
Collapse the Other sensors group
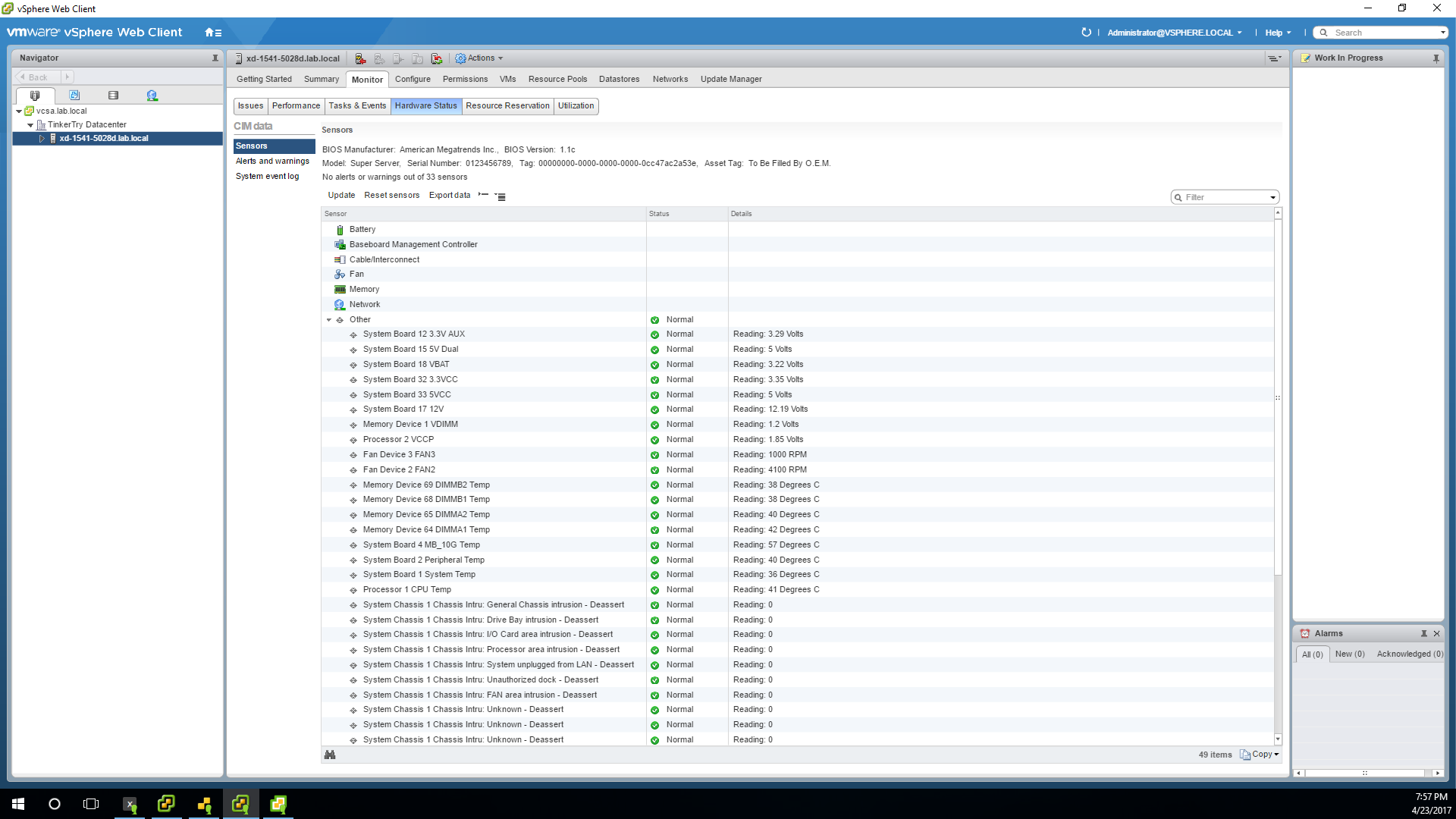(x=329, y=320)
